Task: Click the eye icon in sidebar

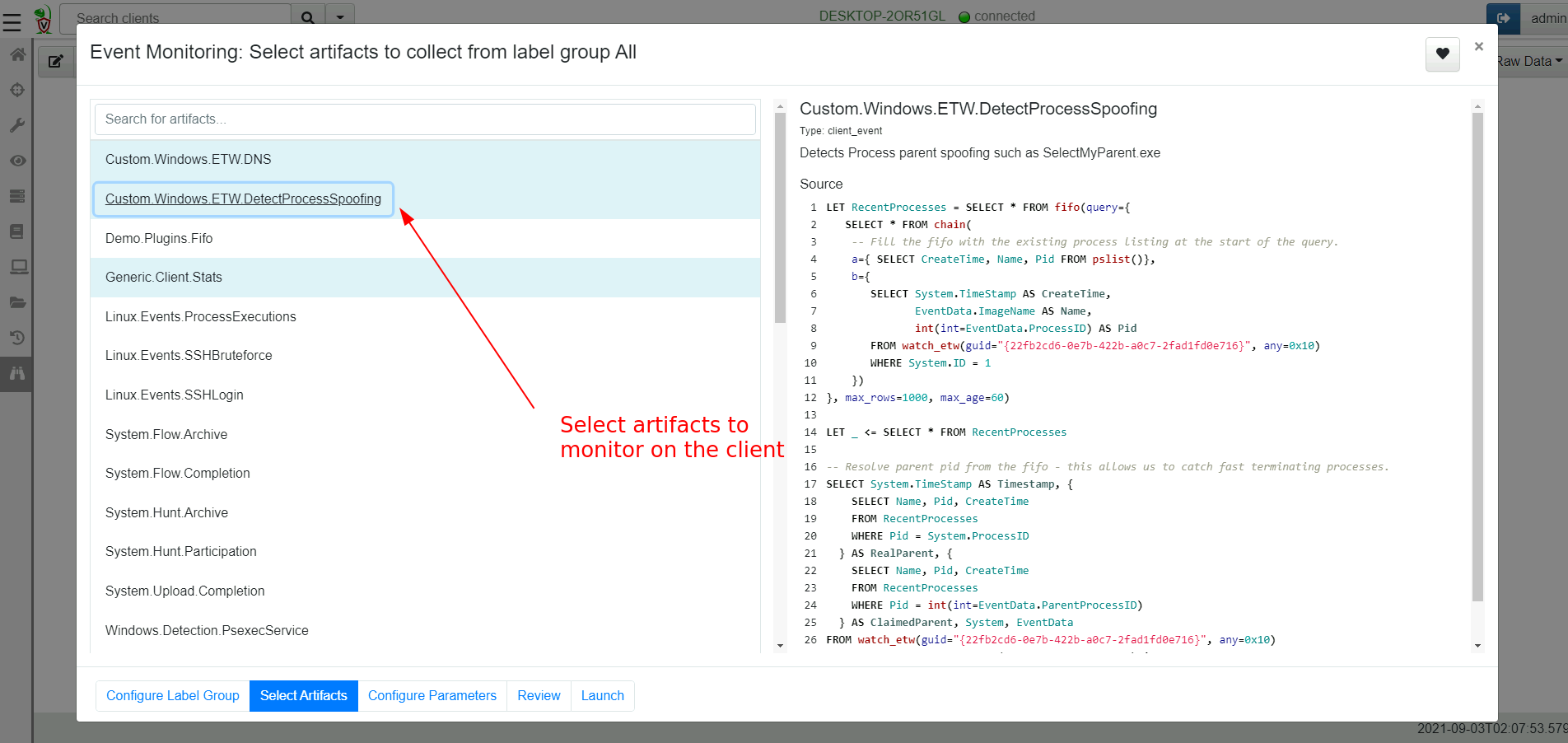Action: coord(17,161)
